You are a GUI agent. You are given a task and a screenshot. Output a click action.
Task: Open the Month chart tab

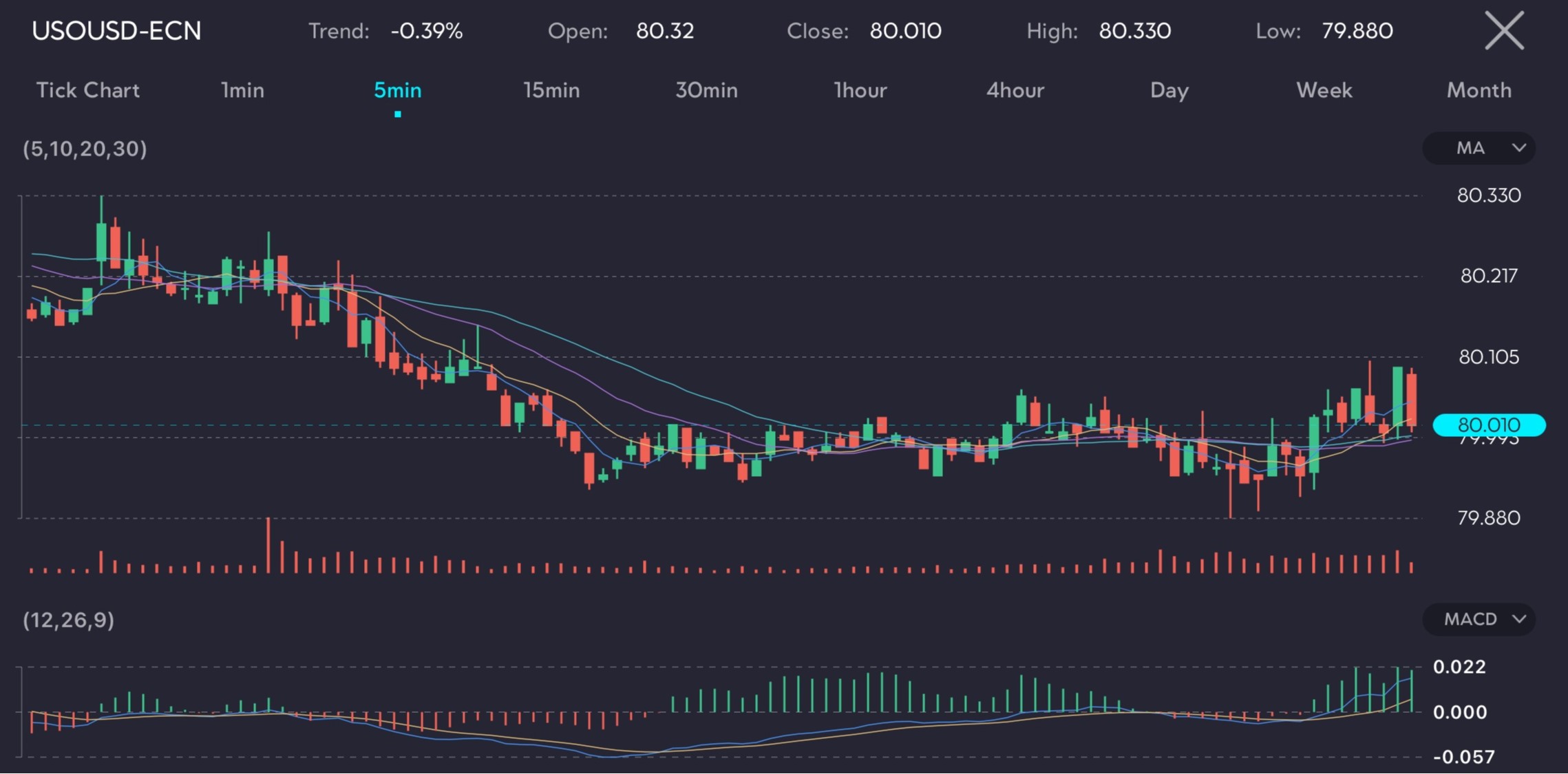[1479, 90]
